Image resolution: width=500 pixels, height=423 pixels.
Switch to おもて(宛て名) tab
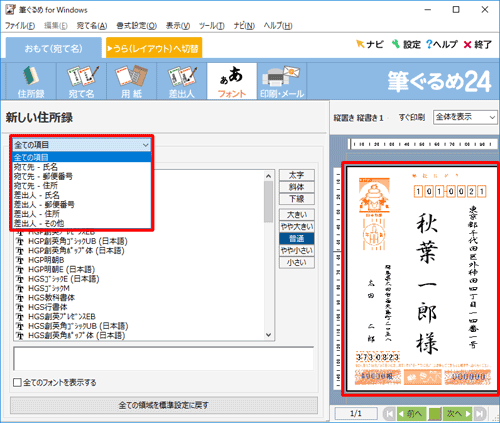(54, 48)
